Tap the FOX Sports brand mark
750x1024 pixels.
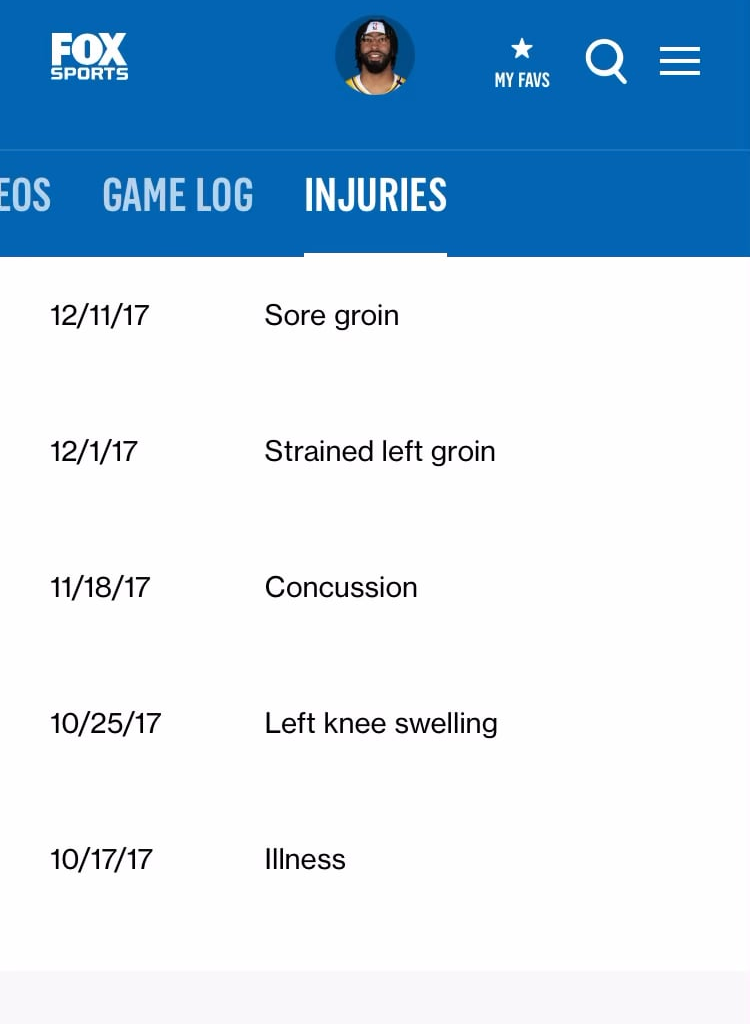(89, 55)
